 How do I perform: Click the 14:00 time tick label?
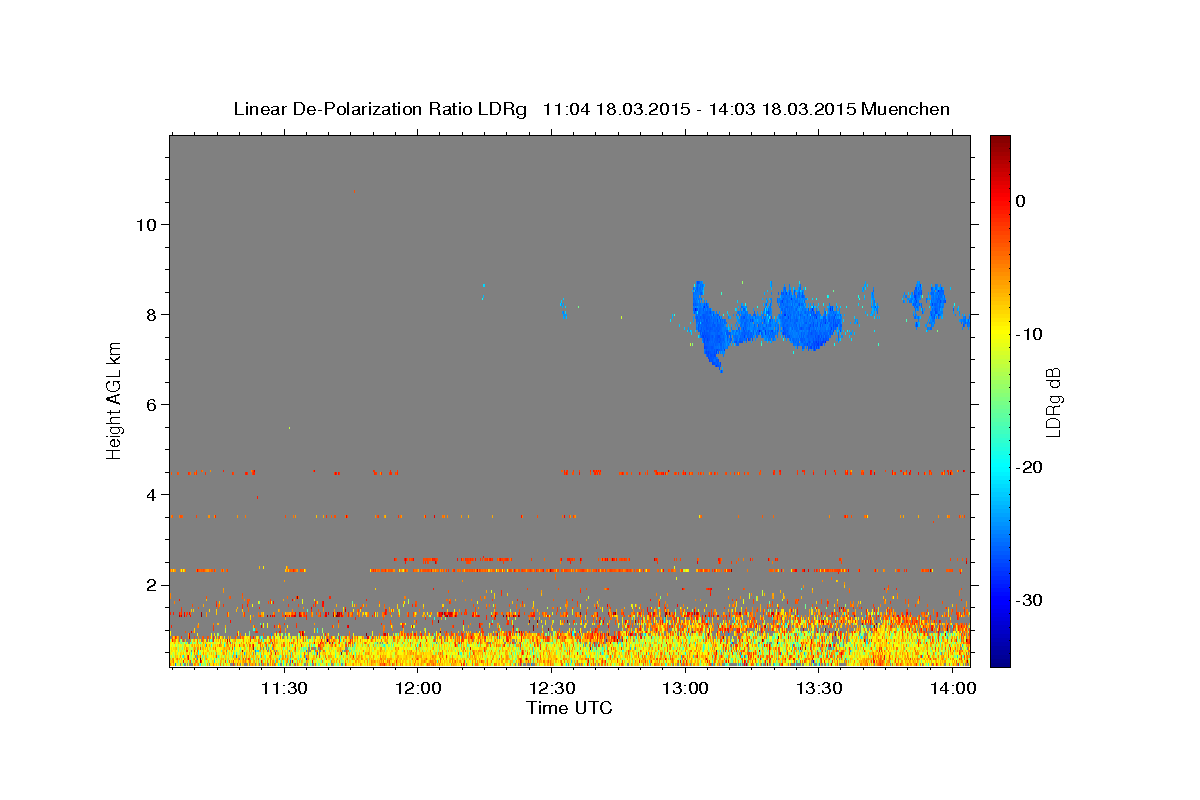pyautogui.click(x=953, y=688)
